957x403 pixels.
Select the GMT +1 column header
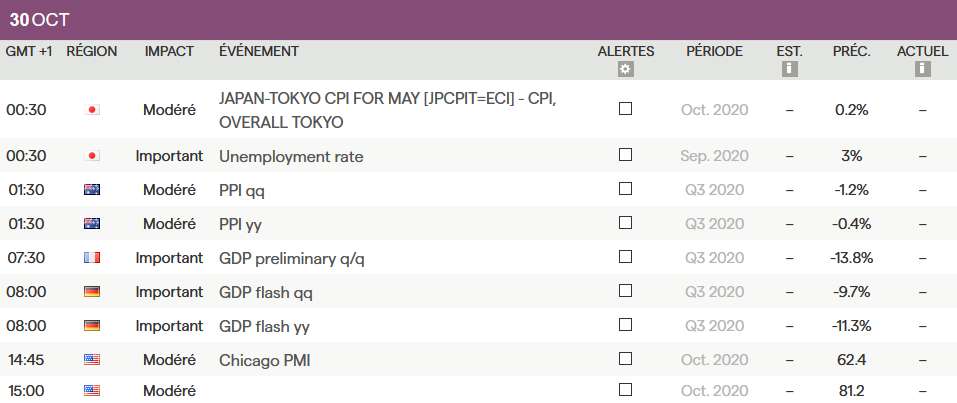[29, 51]
